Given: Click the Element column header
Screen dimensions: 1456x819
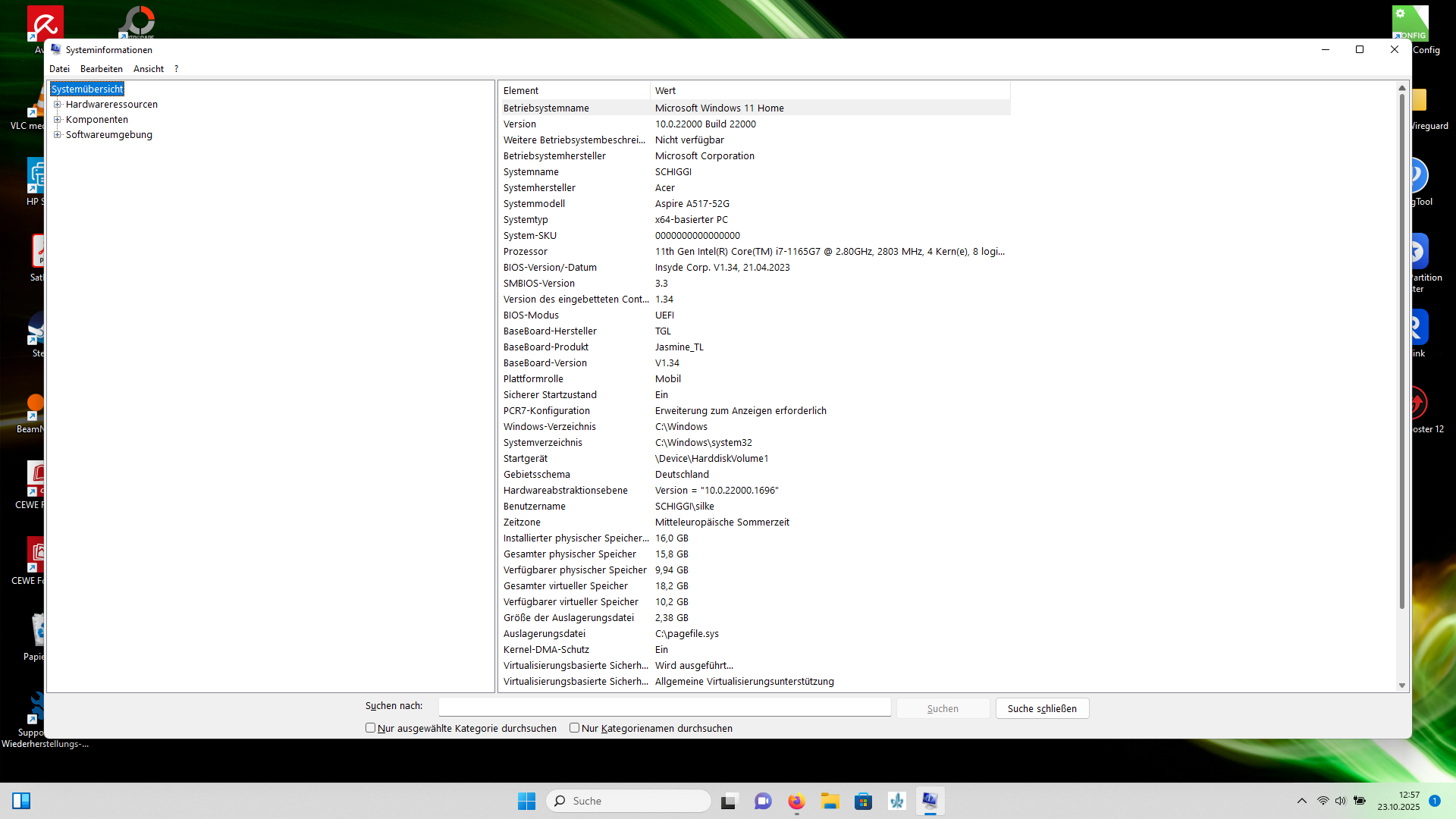Looking at the screenshot, I should [574, 90].
